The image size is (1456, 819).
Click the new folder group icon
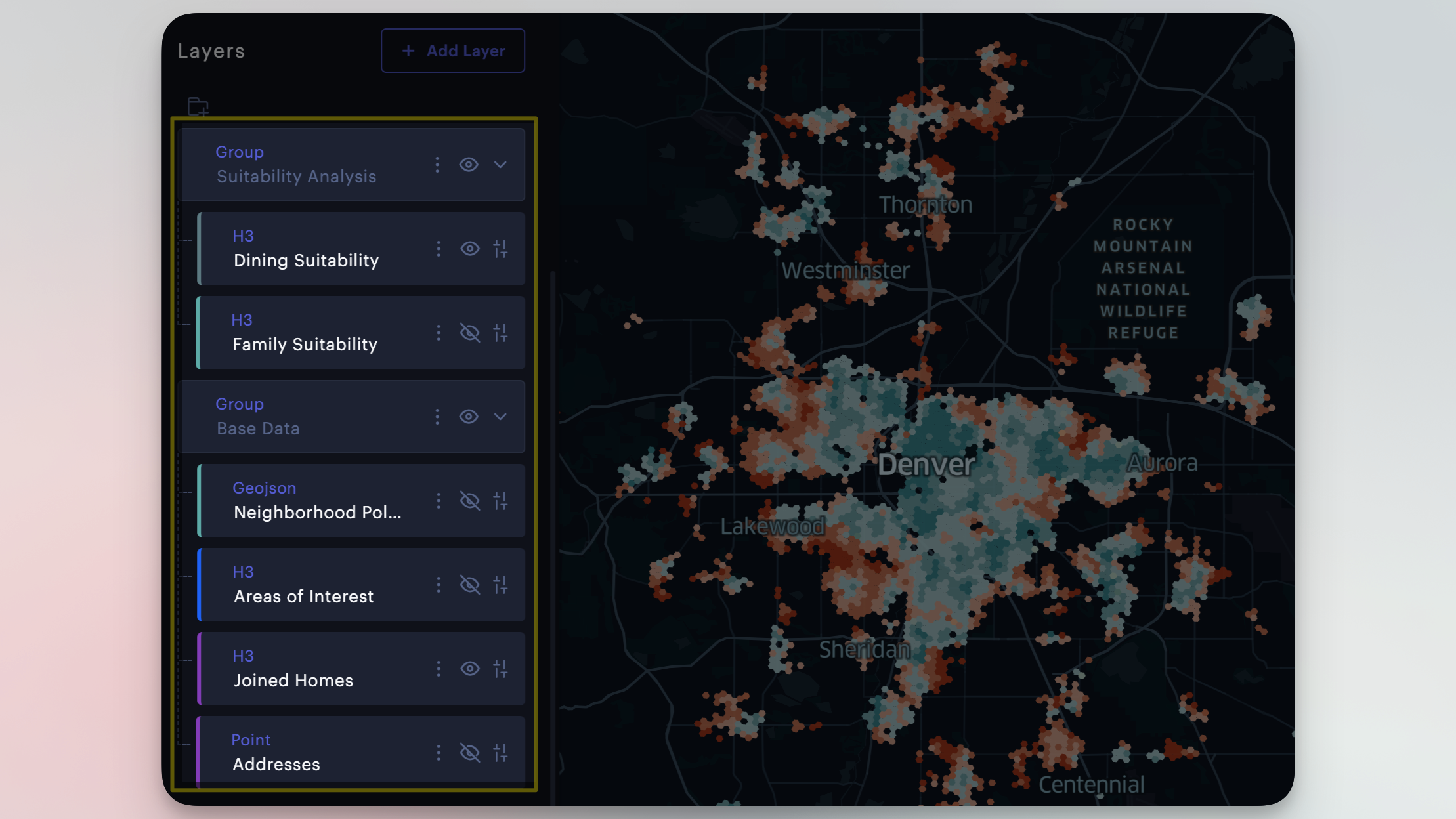[198, 106]
